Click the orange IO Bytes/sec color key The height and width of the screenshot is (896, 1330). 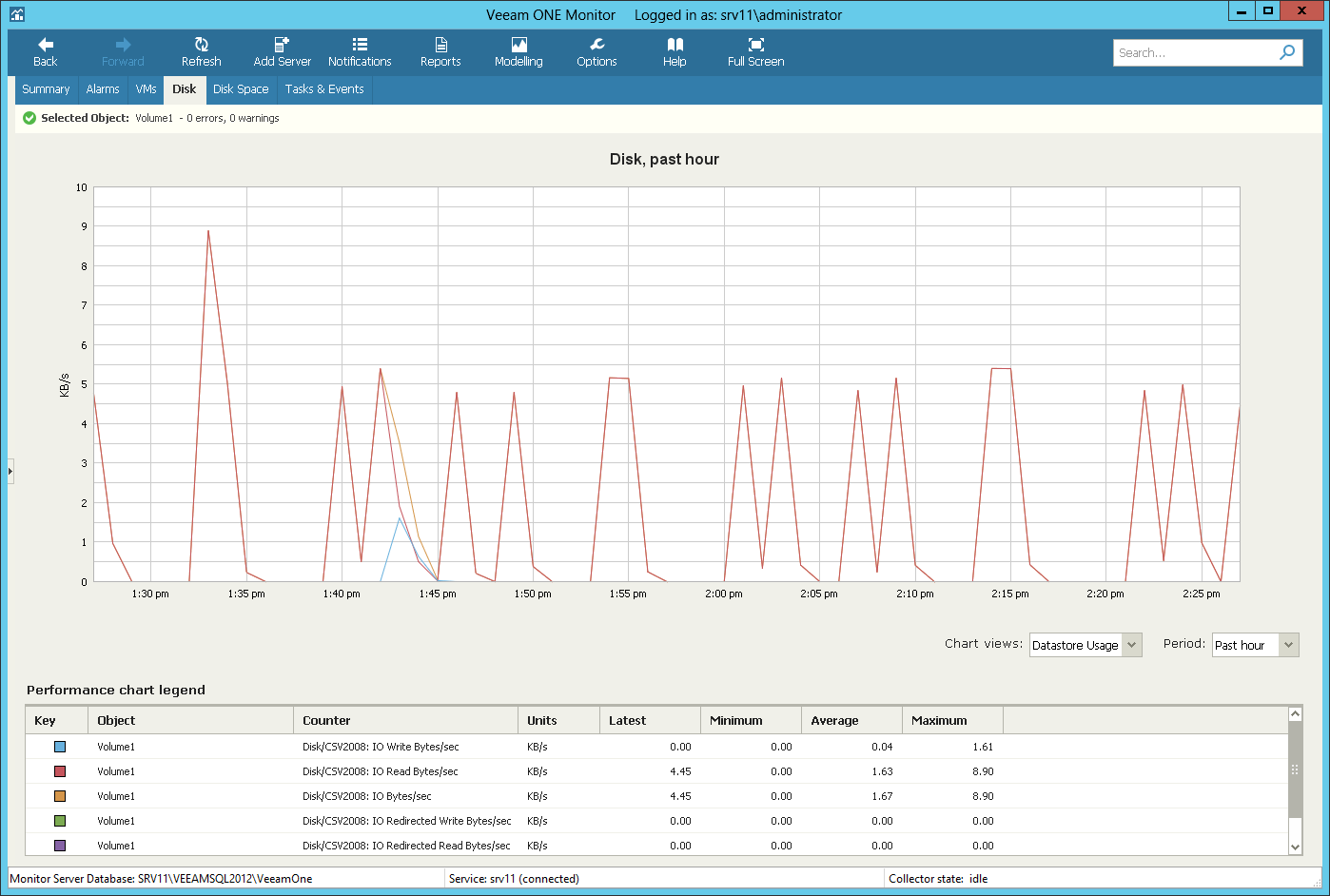coord(60,796)
